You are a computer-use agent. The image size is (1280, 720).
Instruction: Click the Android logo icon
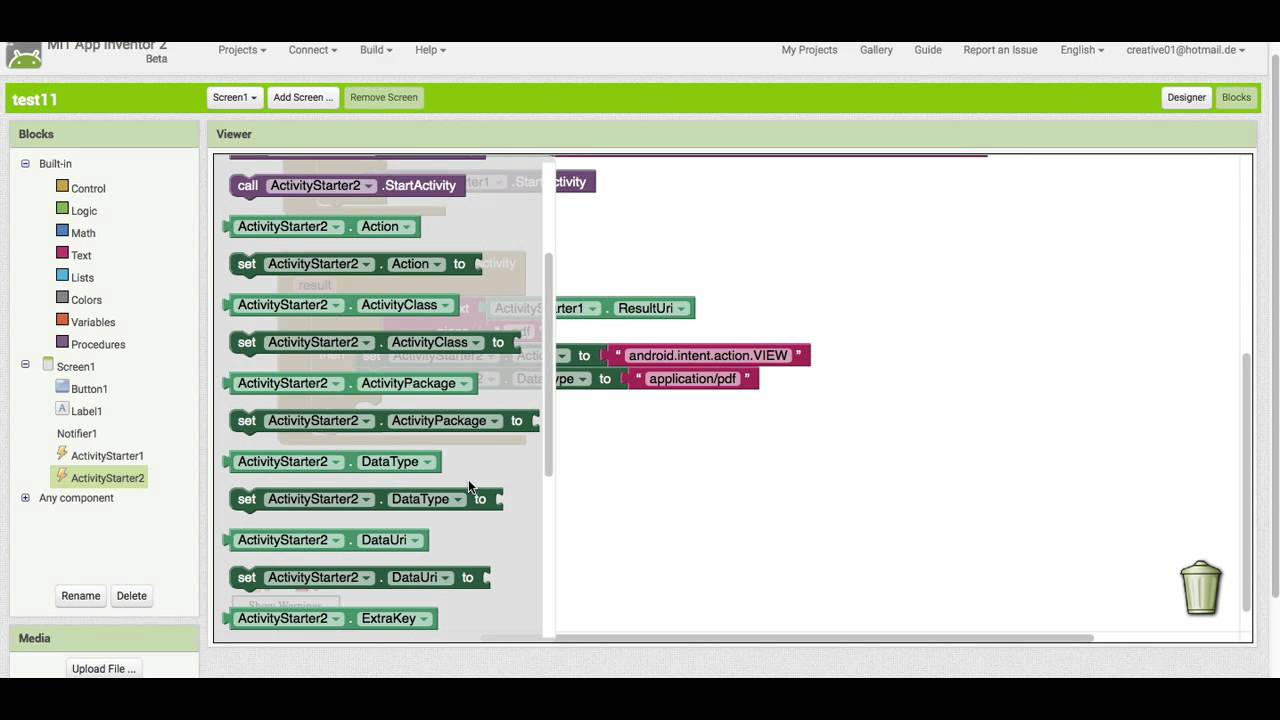[24, 56]
